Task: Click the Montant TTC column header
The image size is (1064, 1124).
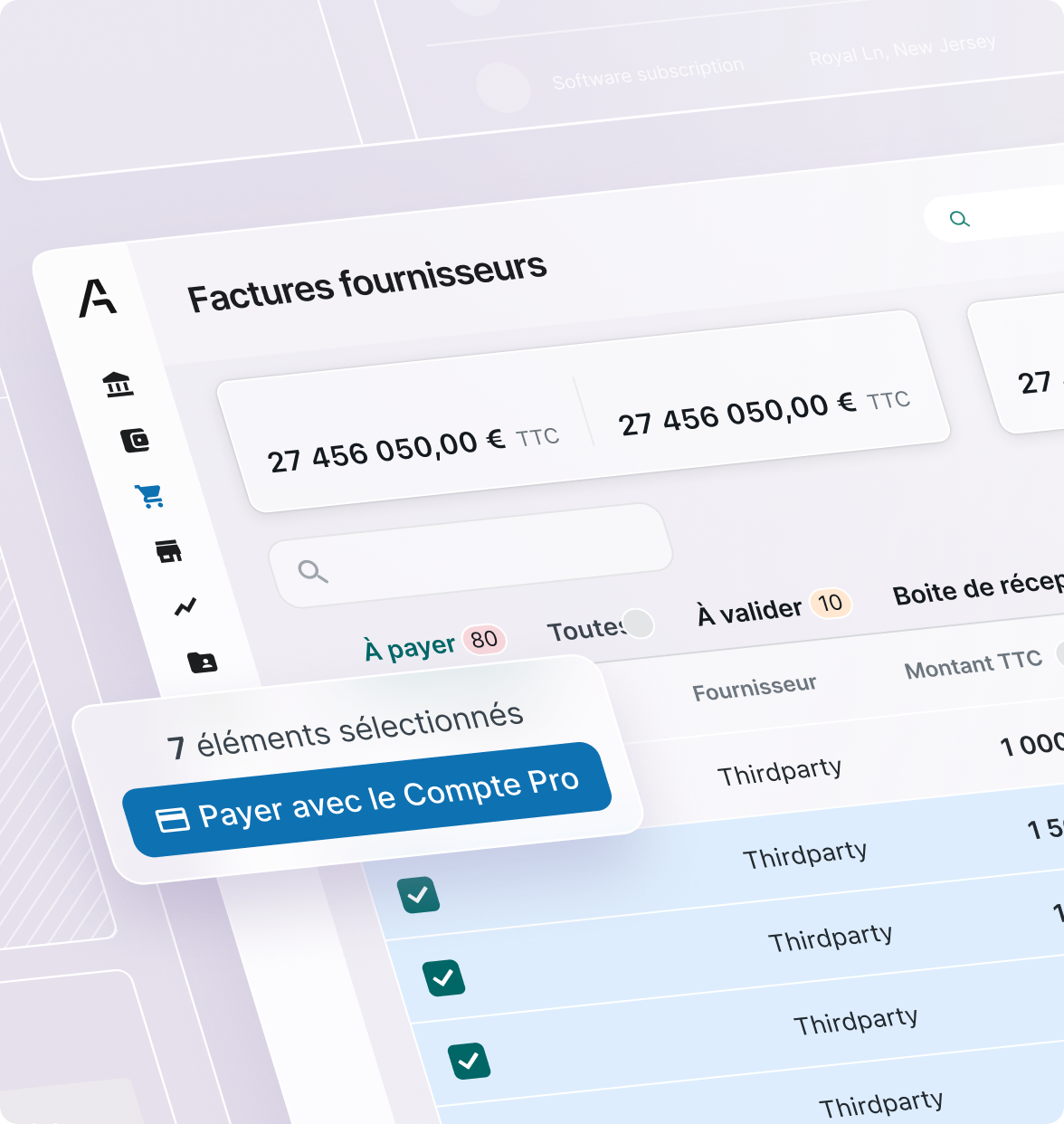Action: pos(973,665)
